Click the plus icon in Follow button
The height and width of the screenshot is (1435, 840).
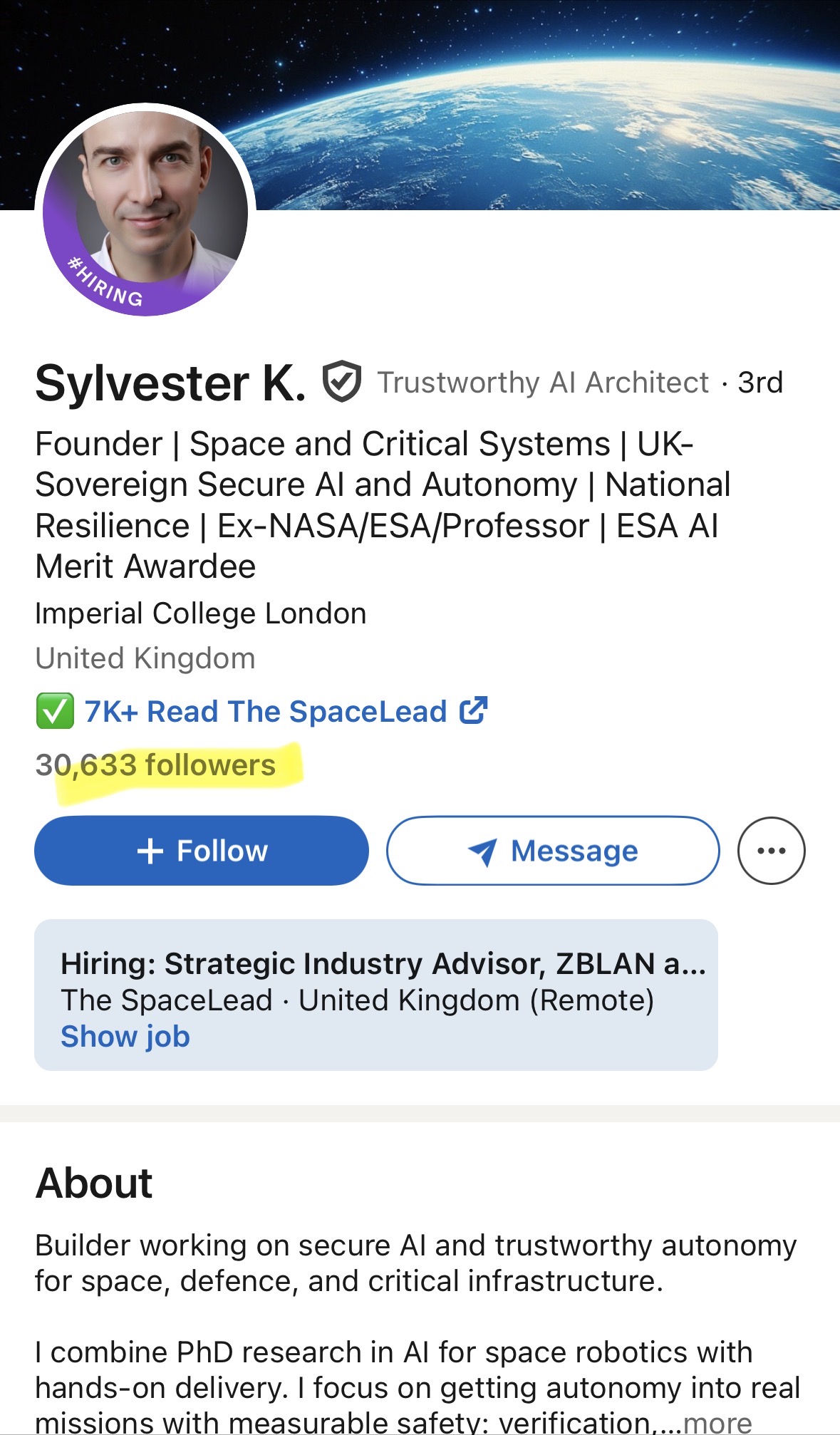(150, 851)
